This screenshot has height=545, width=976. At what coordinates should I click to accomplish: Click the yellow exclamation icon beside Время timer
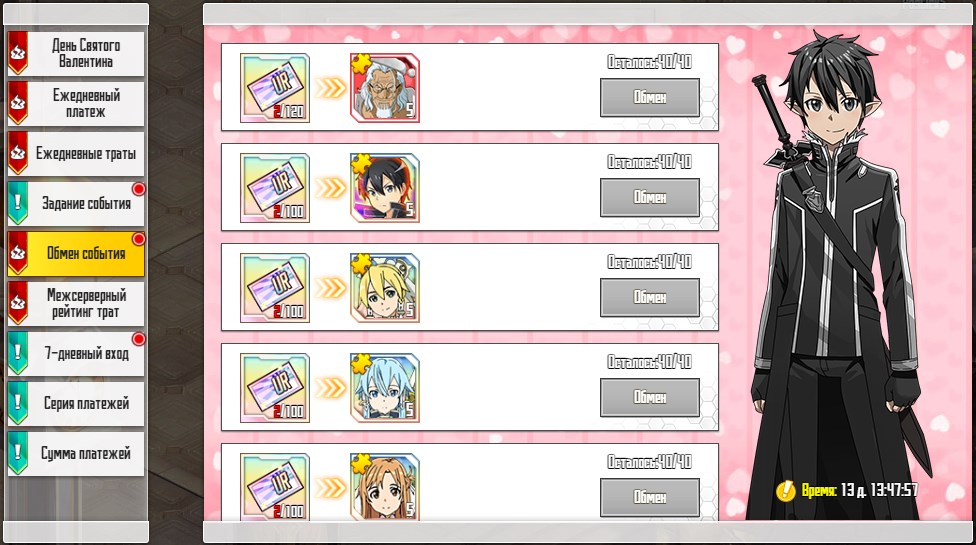[x=786, y=491]
